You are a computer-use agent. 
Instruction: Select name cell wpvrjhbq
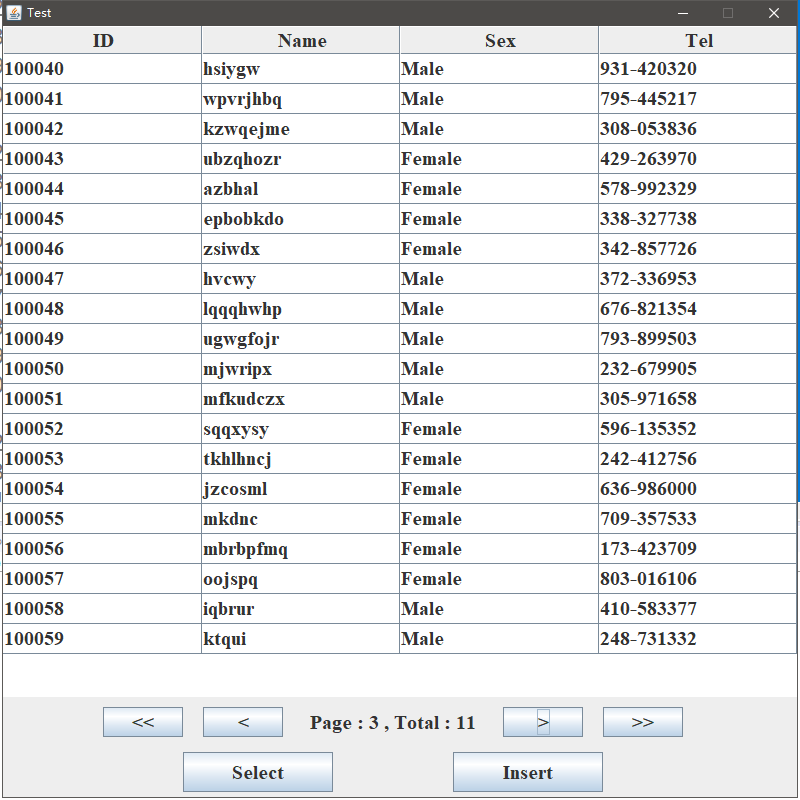point(301,99)
